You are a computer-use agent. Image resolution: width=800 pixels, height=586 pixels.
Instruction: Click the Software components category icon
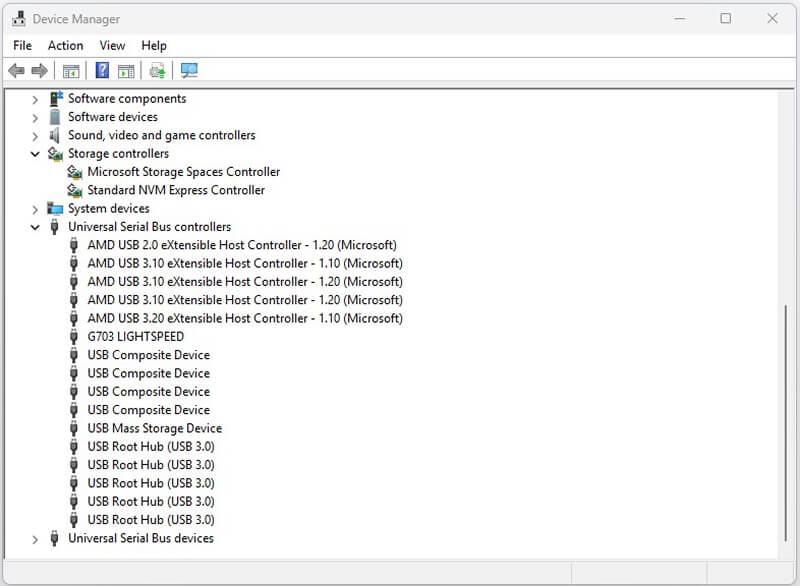(56, 98)
